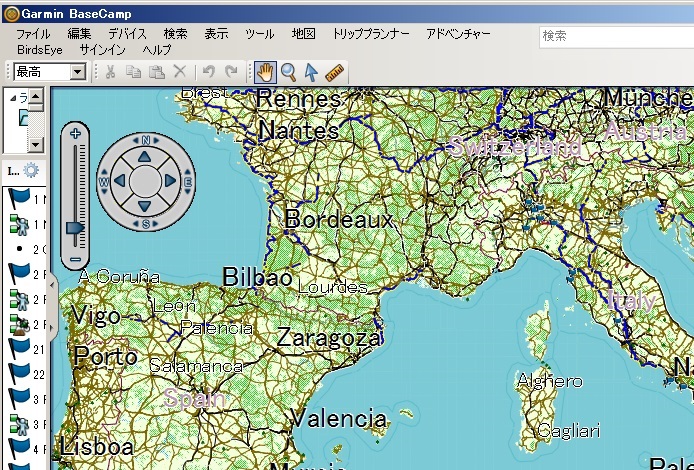Viewport: 694px width, 470px height.
Task: Select the black dot waypoint in row 2
Action: click(19, 249)
